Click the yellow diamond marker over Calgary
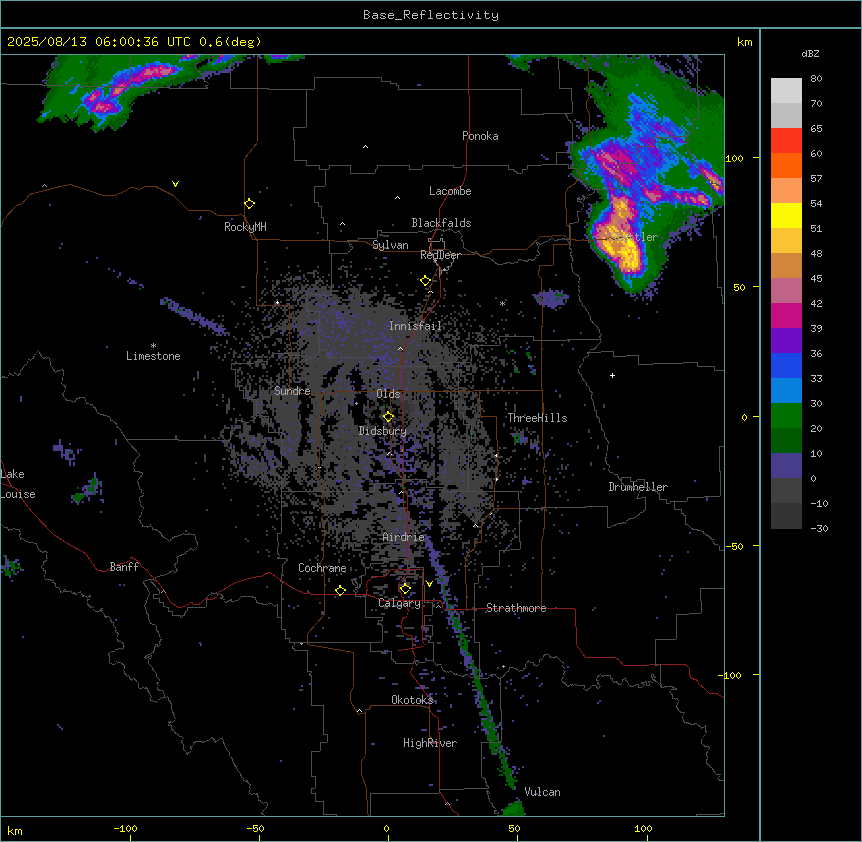The height and width of the screenshot is (842, 862). pyautogui.click(x=405, y=589)
